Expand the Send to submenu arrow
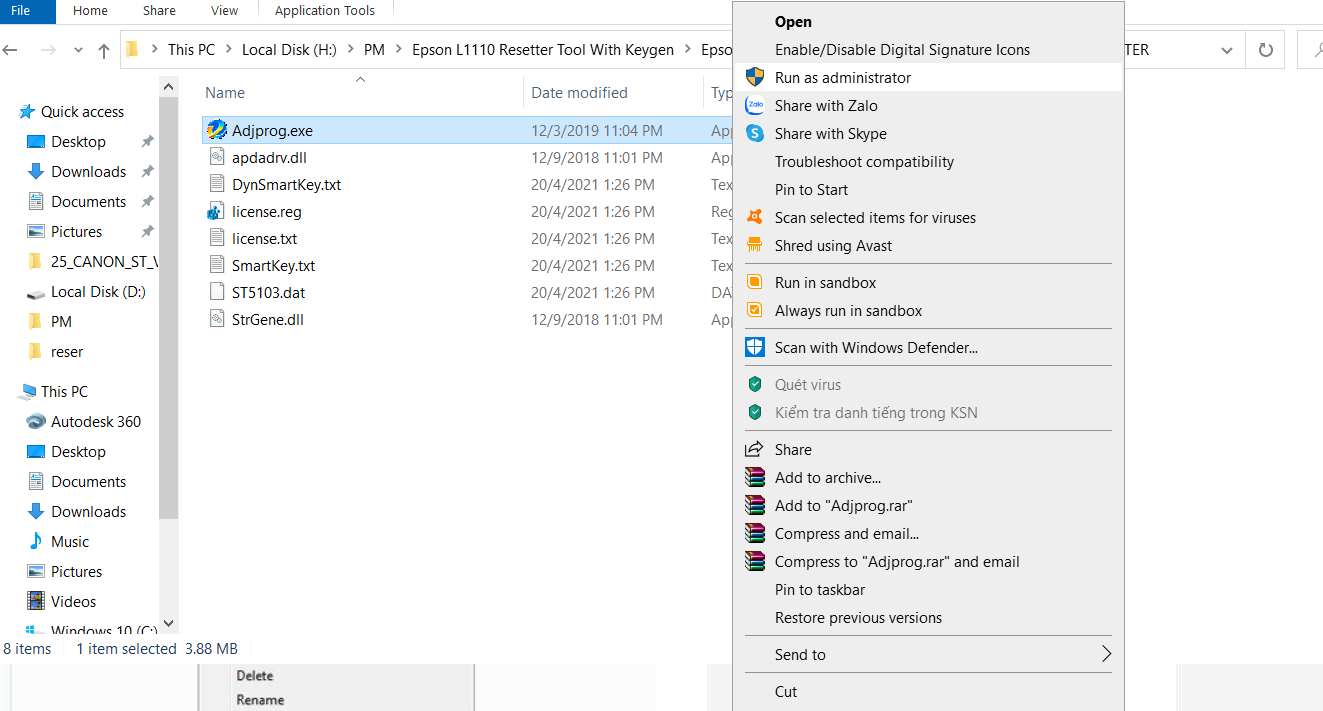This screenshot has height=711, width=1323. pos(1106,655)
